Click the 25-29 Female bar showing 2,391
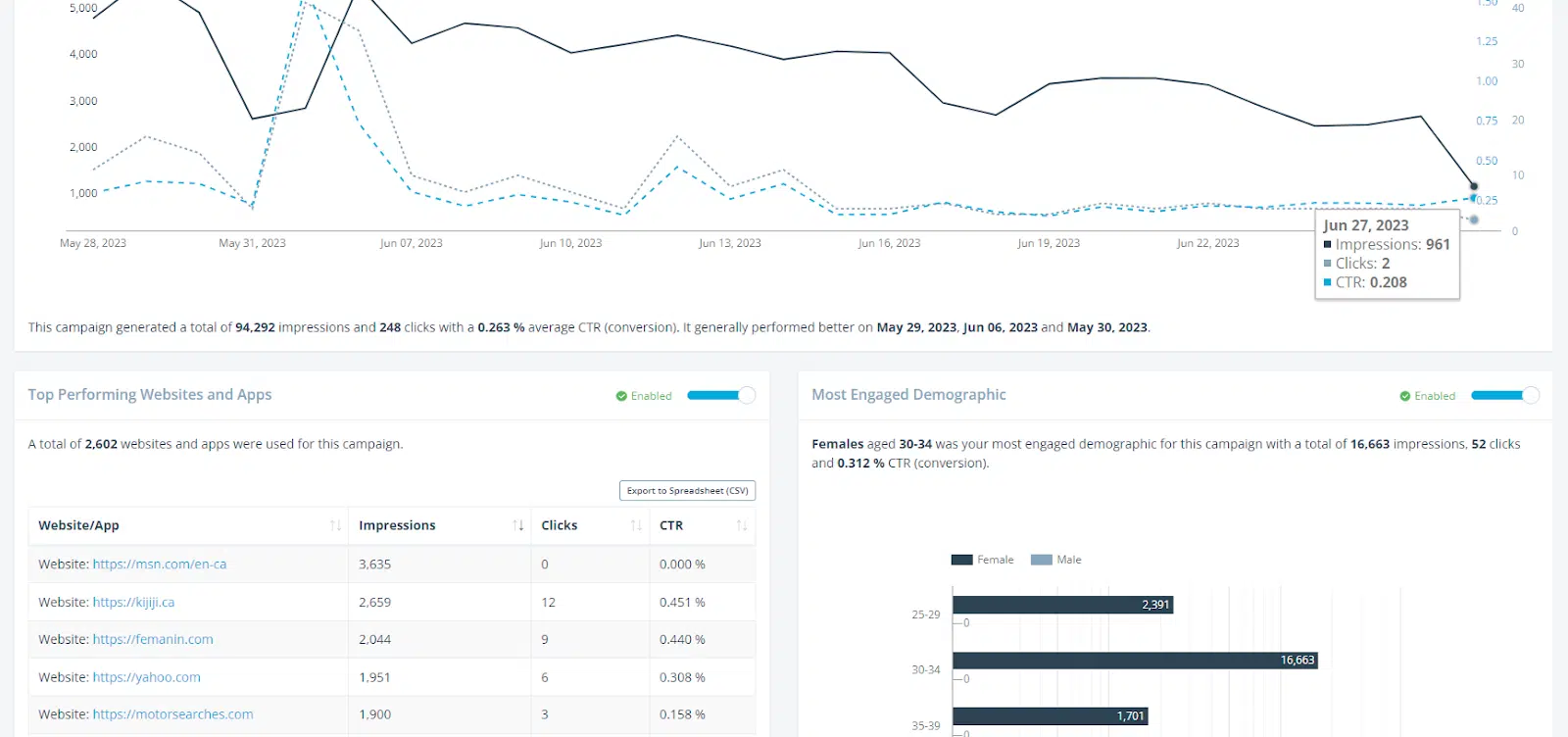1568x737 pixels. click(1061, 605)
